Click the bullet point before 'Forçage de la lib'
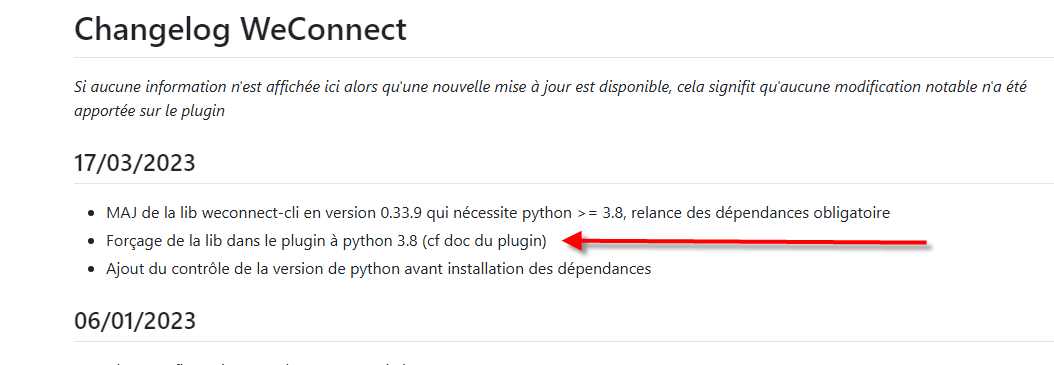1054x365 pixels. tap(91, 241)
